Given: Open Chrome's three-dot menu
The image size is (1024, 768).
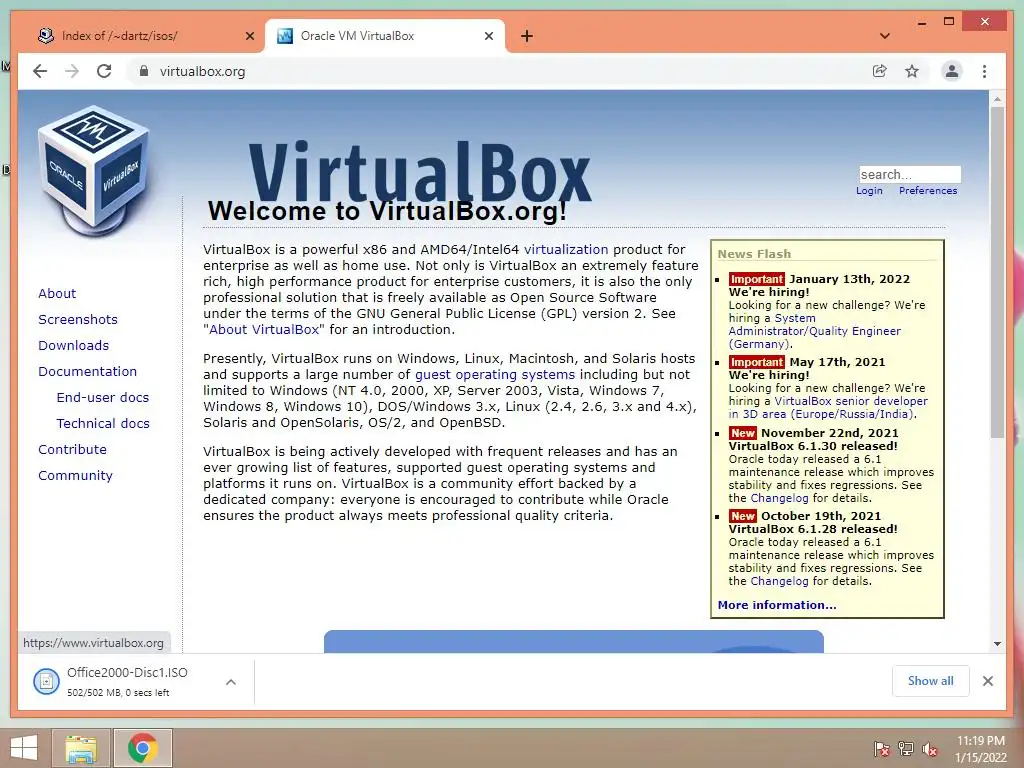Looking at the screenshot, I should 984,71.
